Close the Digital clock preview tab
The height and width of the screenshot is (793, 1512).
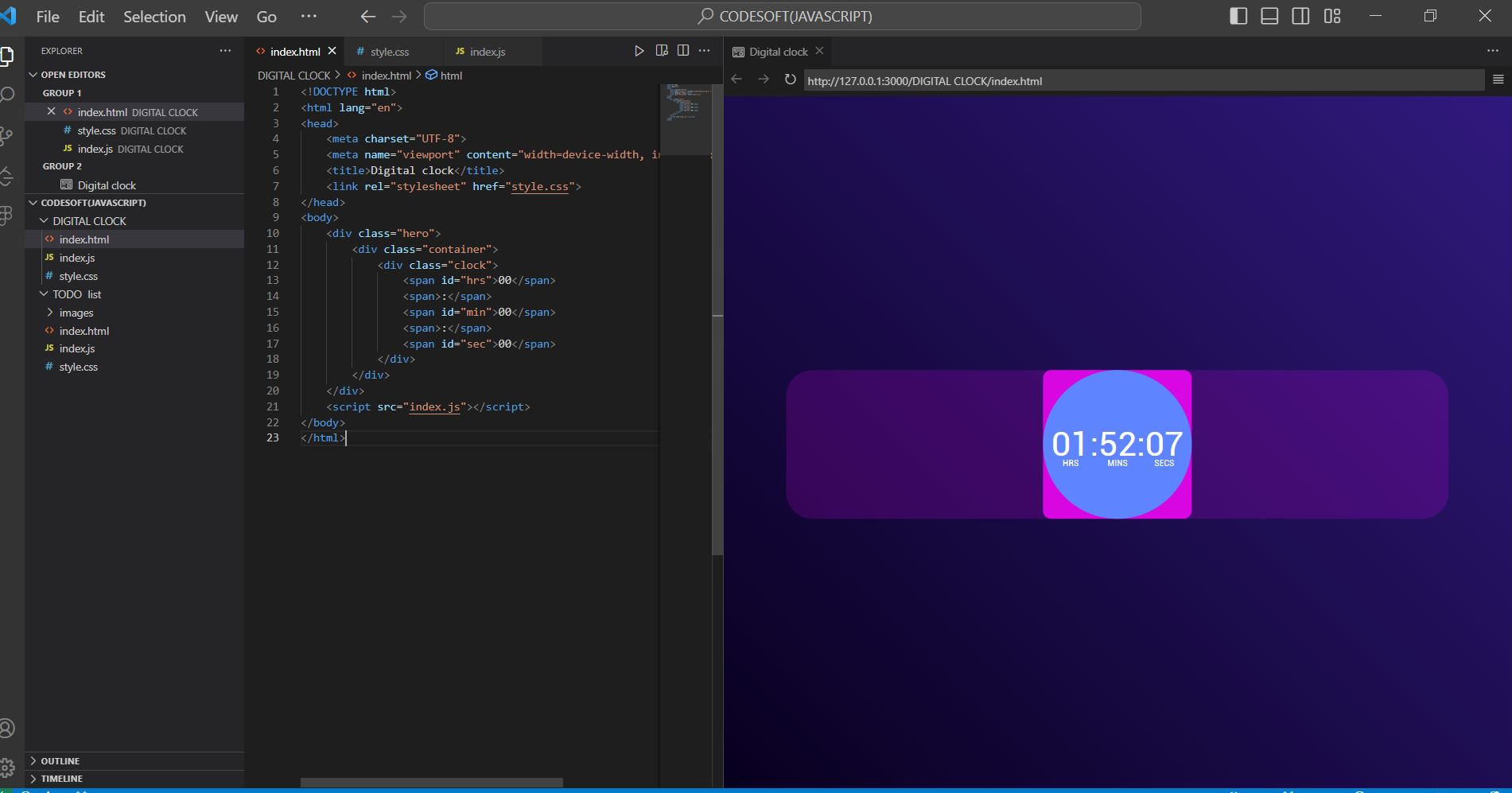[819, 51]
